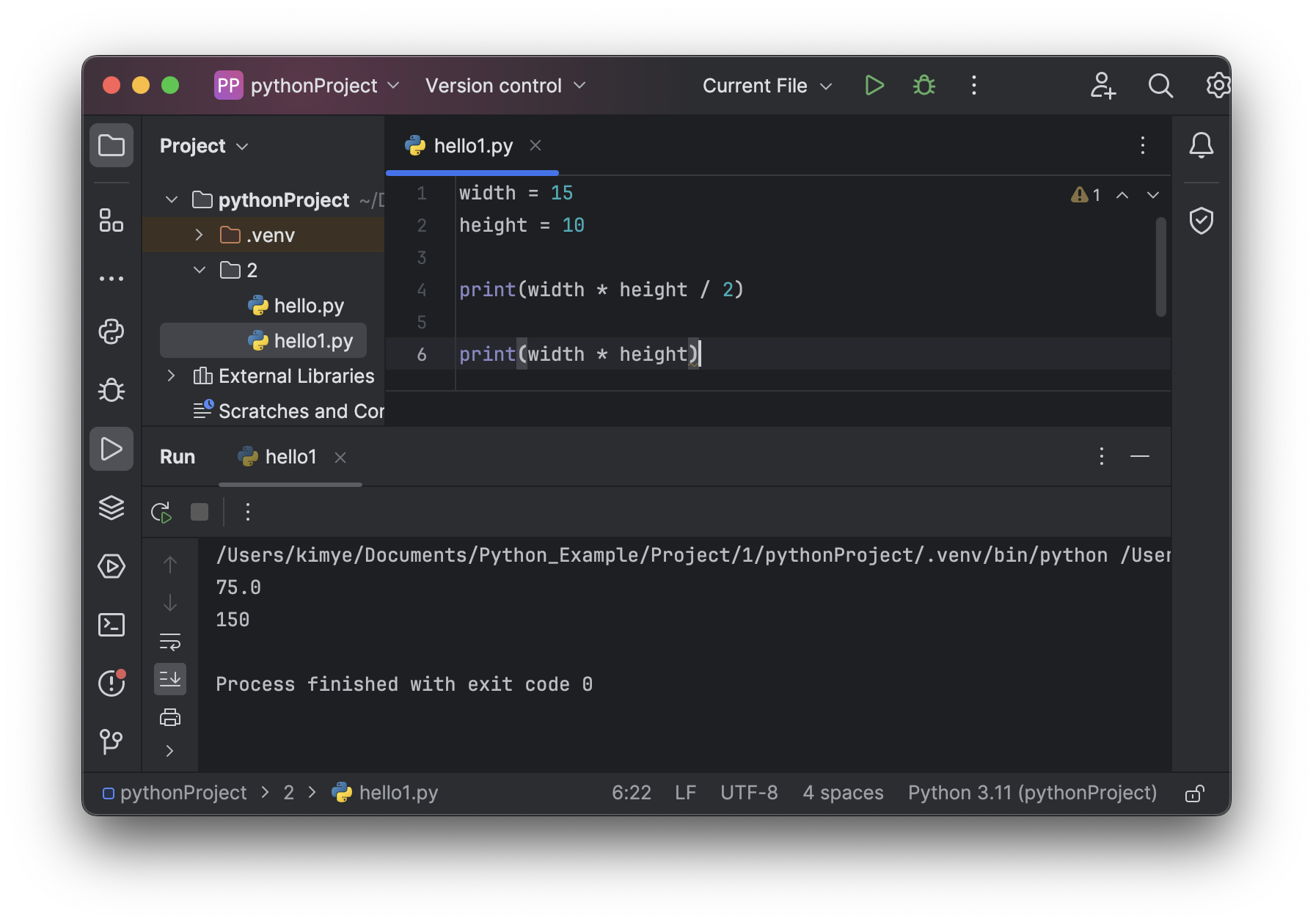Viewport: 1313px width, 924px height.
Task: Open the Current File run configuration dropdown
Action: point(767,86)
